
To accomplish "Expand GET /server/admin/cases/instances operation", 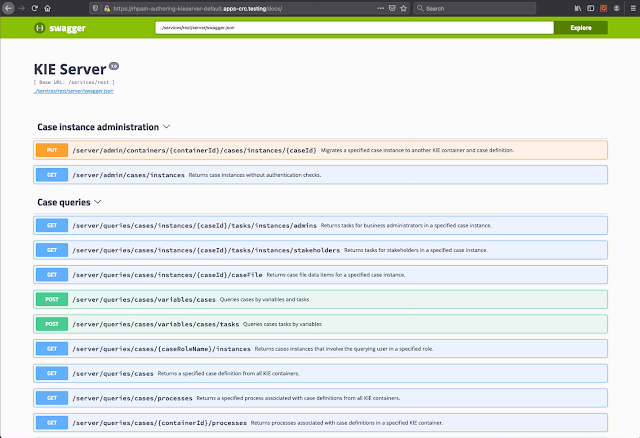I will pos(320,175).
